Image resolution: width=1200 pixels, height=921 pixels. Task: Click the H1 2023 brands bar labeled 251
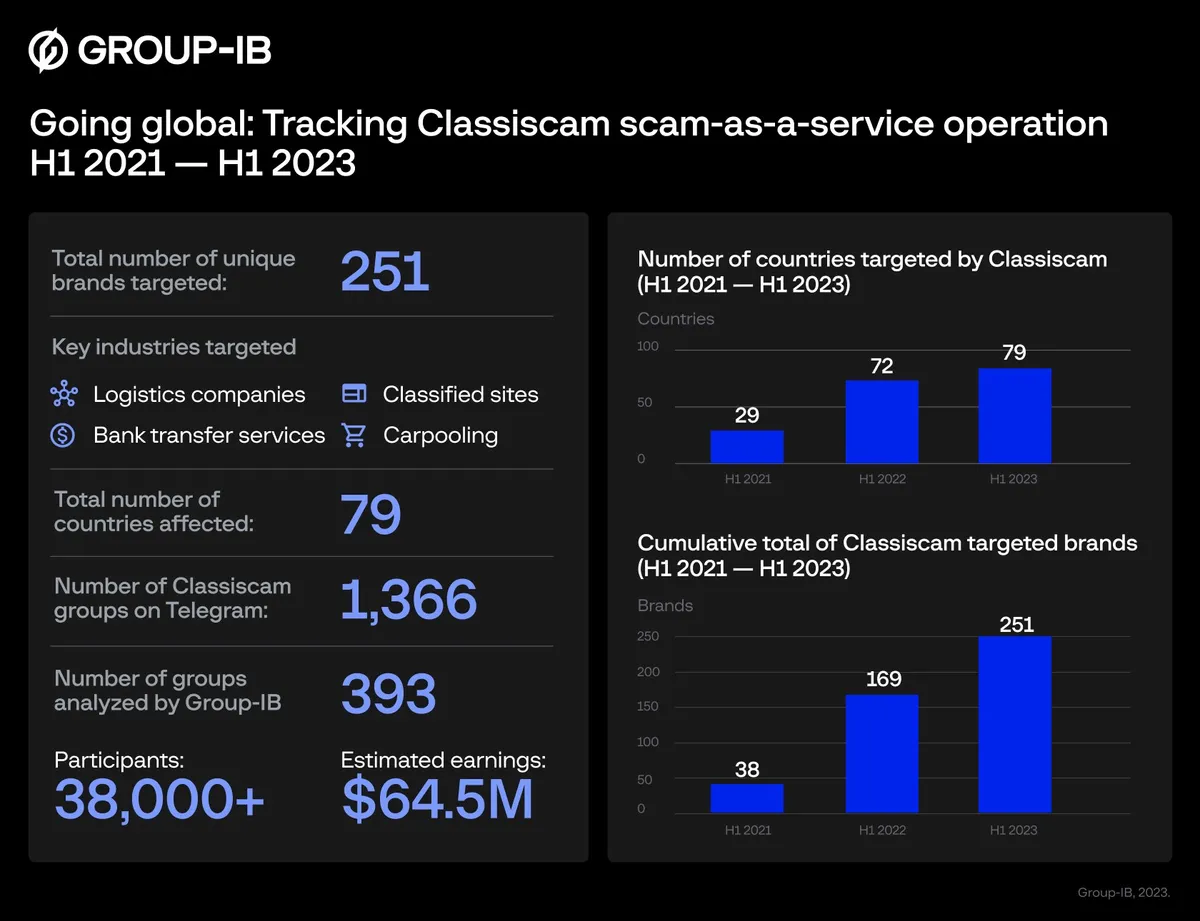[x=1014, y=724]
